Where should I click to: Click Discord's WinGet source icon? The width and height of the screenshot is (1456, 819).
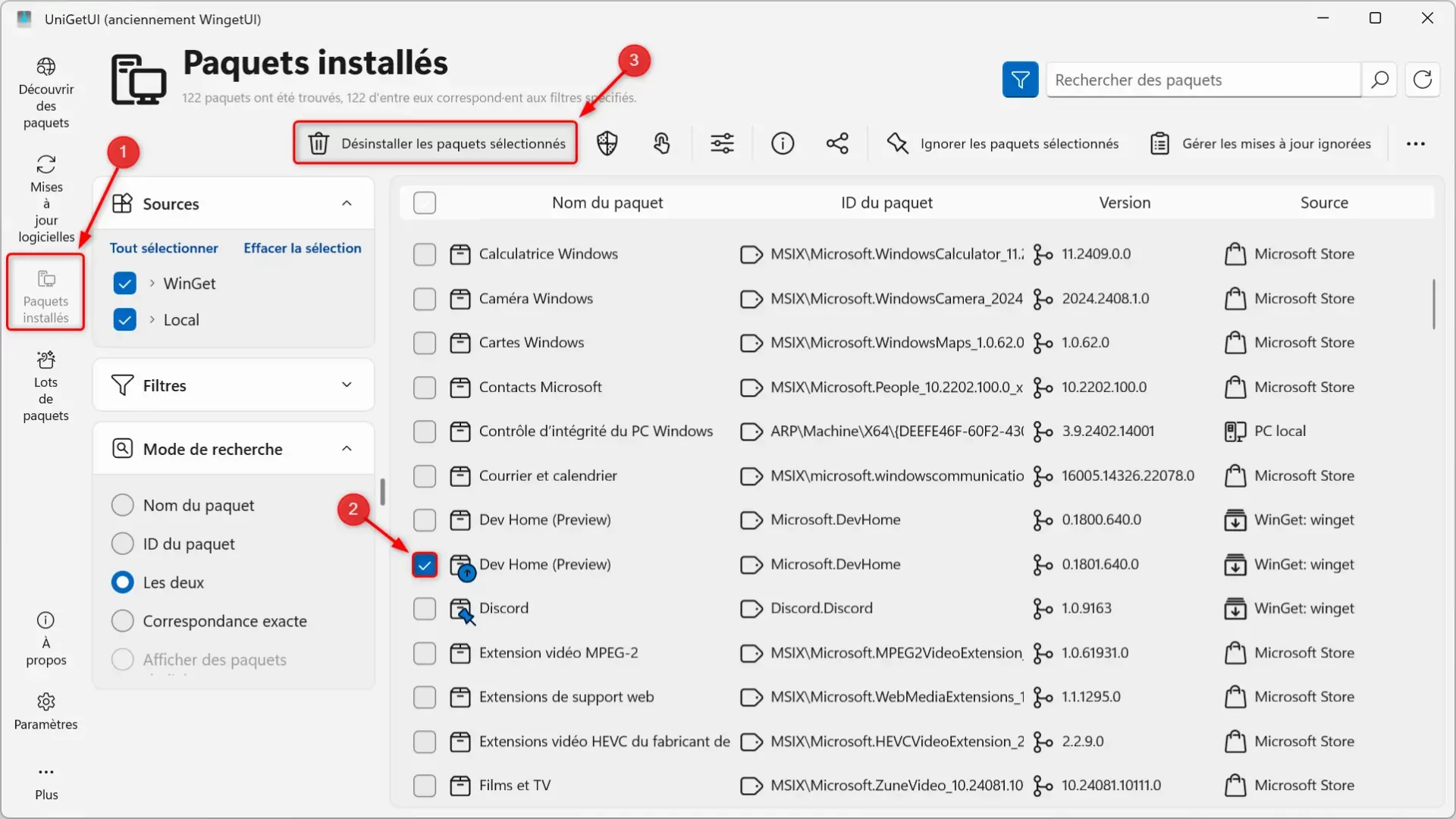coord(1235,609)
